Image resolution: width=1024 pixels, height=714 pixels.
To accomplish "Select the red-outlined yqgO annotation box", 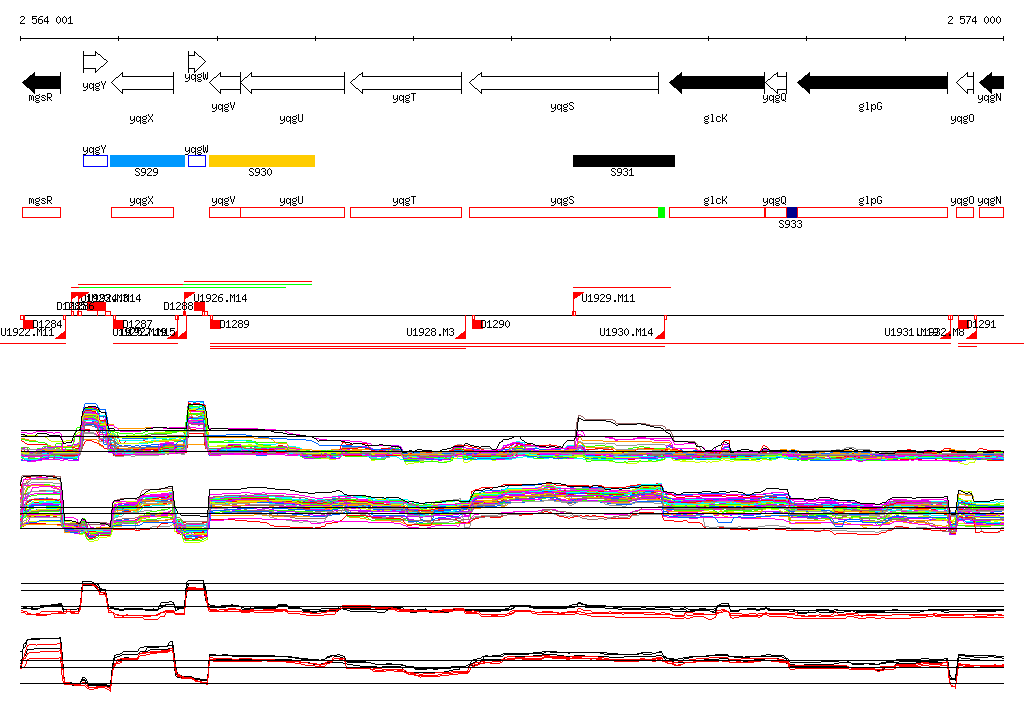I will [965, 212].
